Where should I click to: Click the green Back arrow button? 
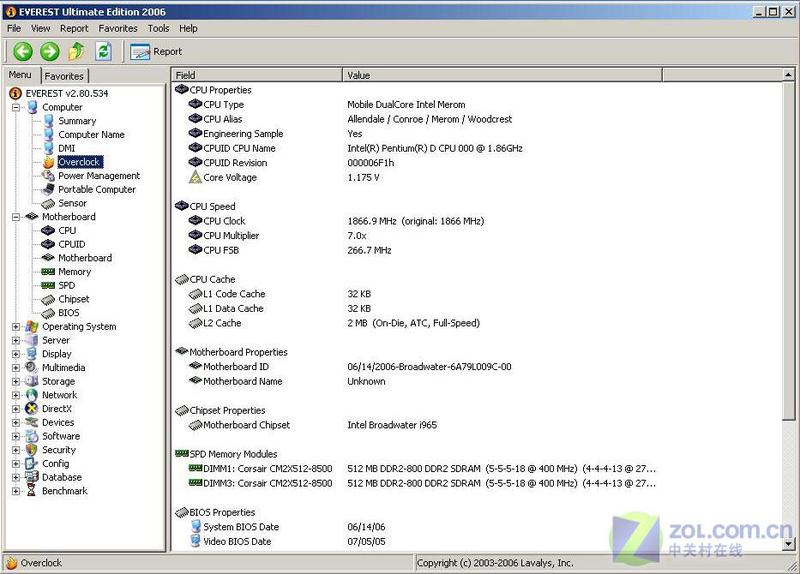coord(22,52)
